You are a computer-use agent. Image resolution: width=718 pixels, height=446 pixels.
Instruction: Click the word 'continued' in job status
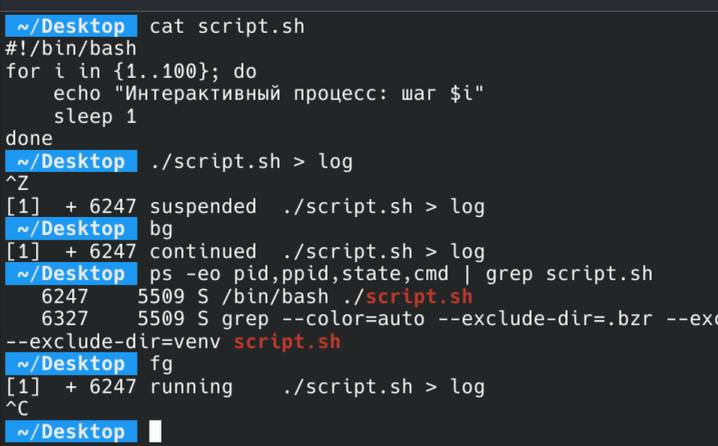203,252
